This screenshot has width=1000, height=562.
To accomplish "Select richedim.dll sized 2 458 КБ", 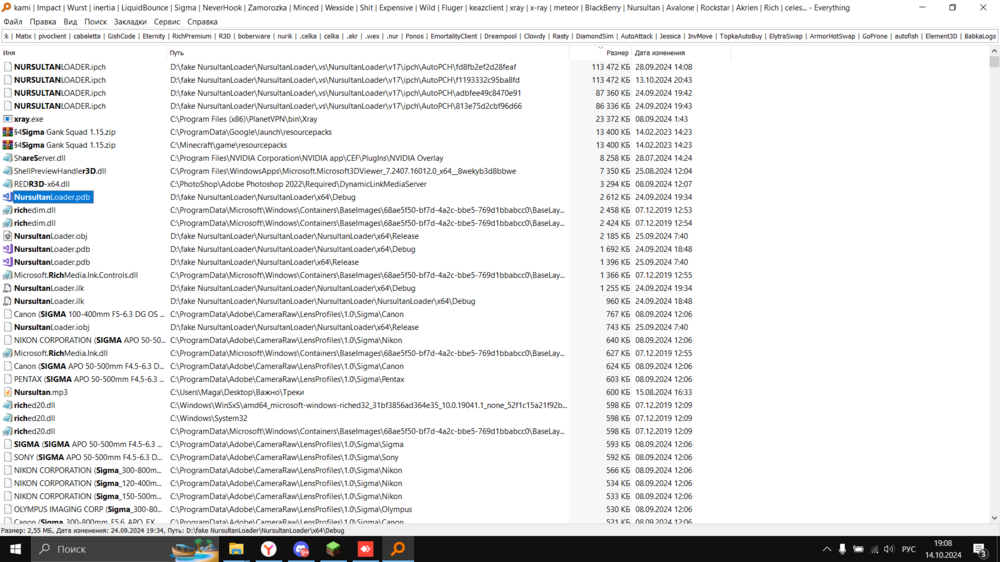I will pyautogui.click(x=34, y=210).
